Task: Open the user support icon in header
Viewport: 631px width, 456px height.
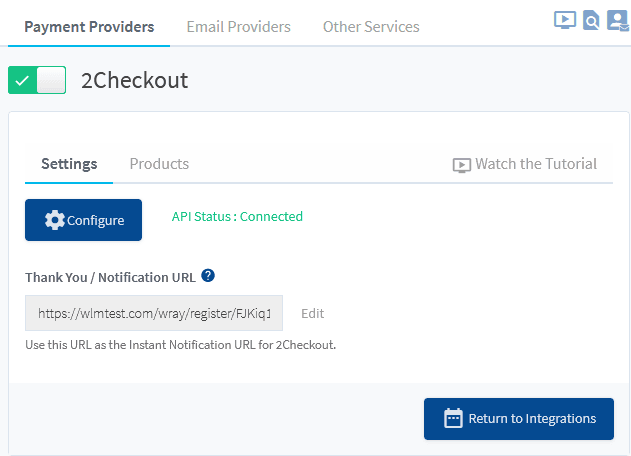Action: tap(618, 20)
